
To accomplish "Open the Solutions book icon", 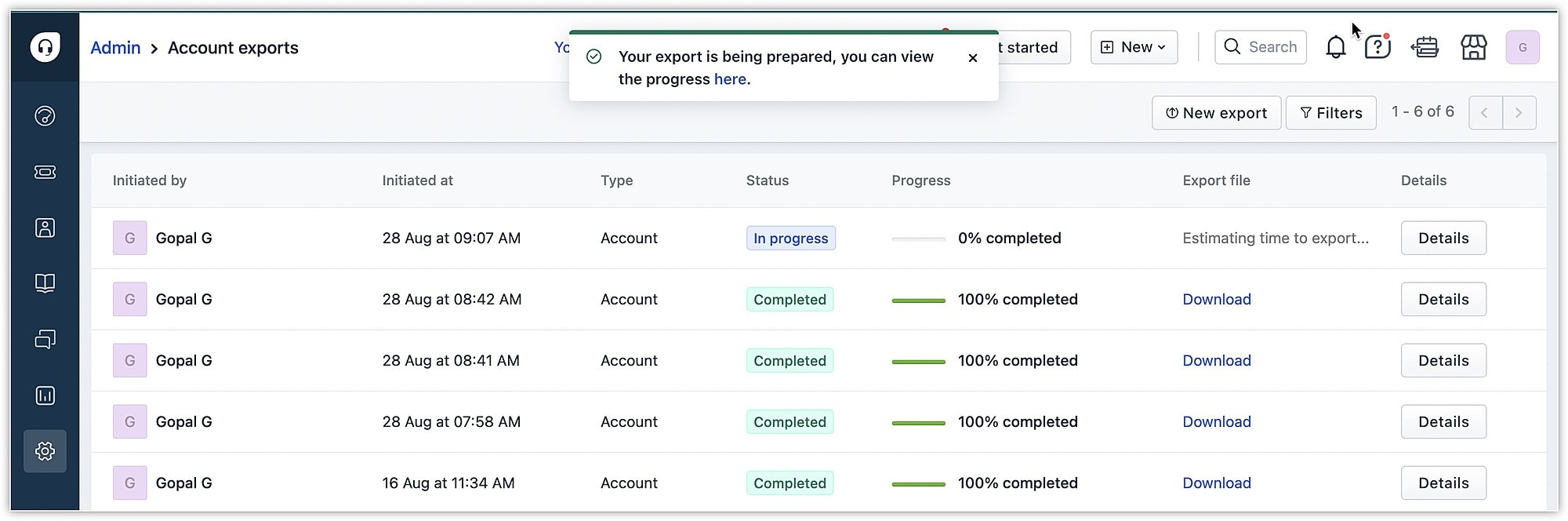I will [45, 283].
